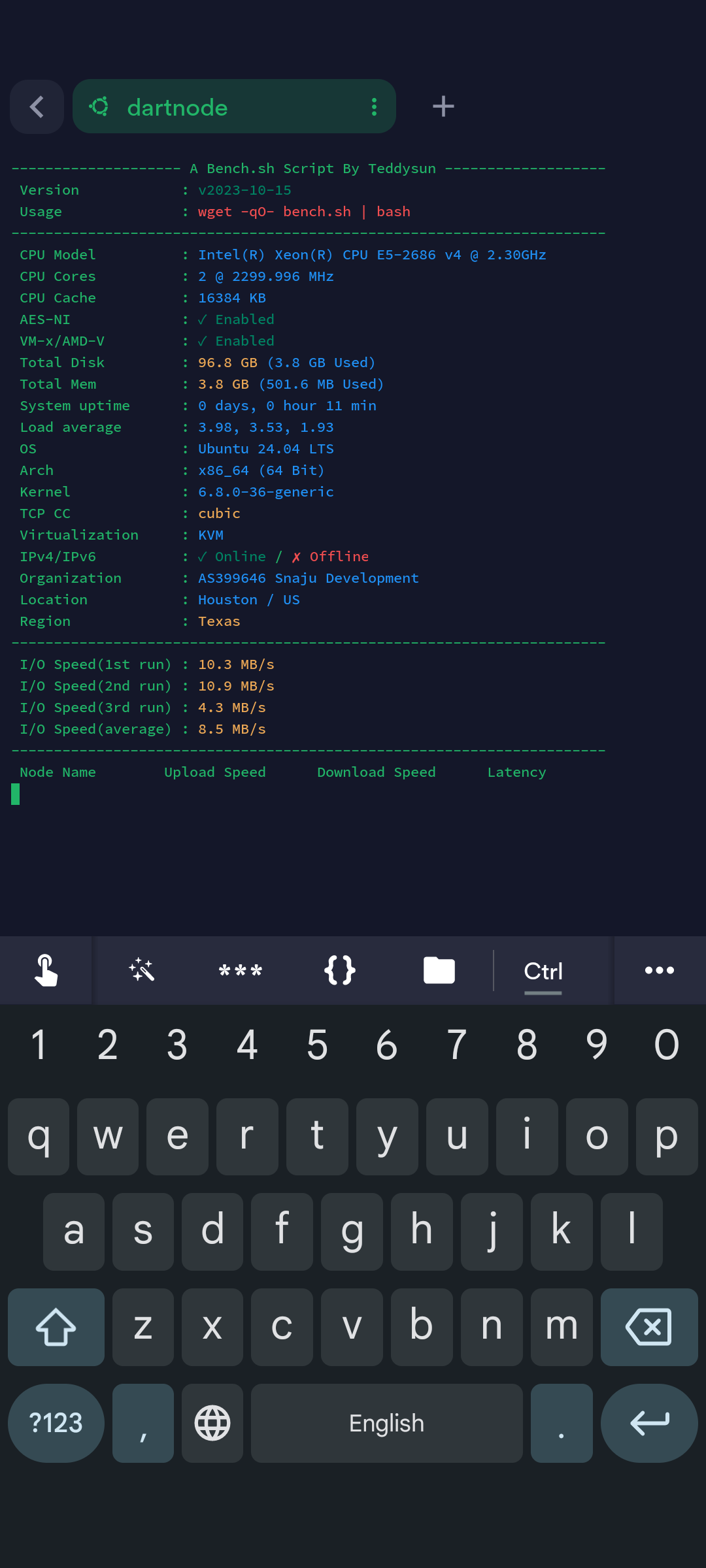Show more toolbar options with ellipsis
This screenshot has width=706, height=1568.
660,970
